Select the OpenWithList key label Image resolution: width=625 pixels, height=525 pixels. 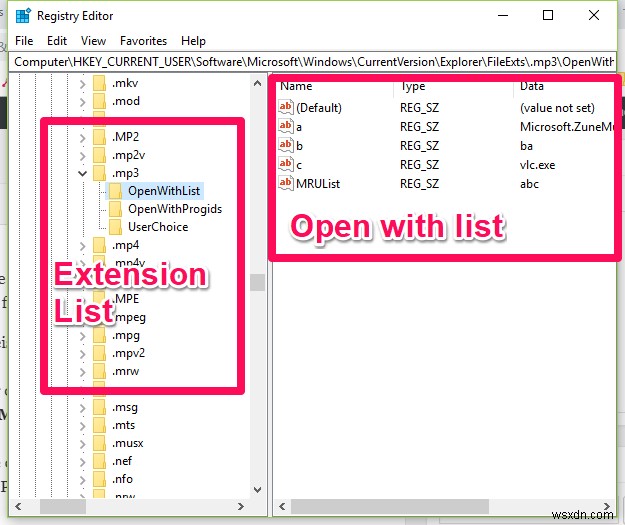164,191
